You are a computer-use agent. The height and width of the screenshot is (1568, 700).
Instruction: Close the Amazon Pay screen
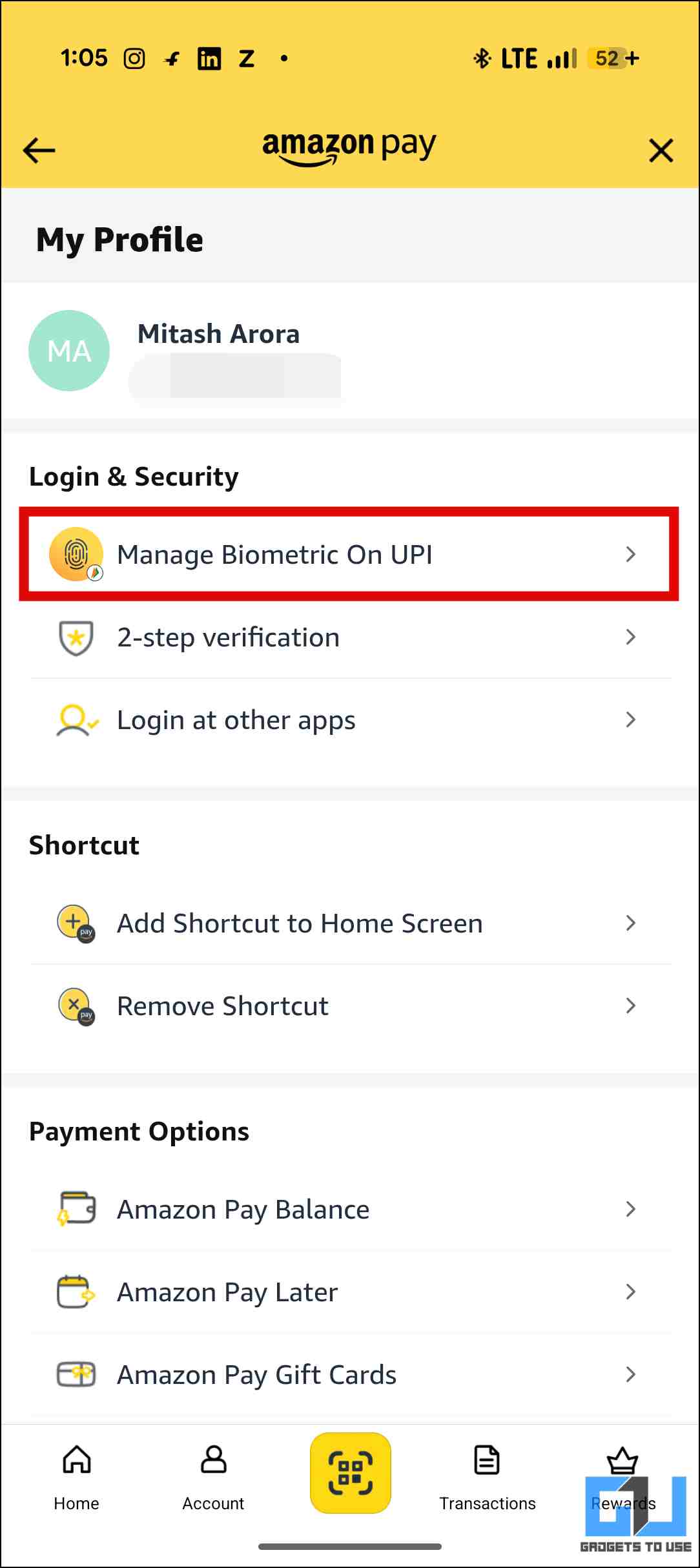(x=661, y=151)
